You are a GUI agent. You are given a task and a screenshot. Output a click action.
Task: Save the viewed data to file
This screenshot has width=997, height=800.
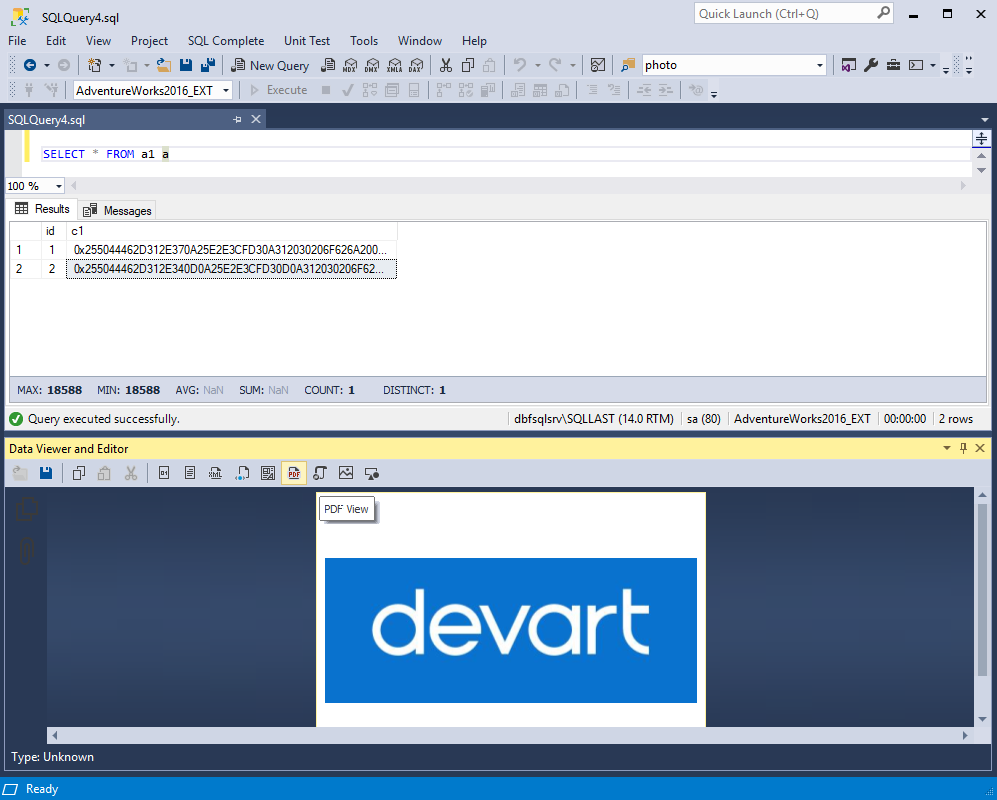[45, 472]
